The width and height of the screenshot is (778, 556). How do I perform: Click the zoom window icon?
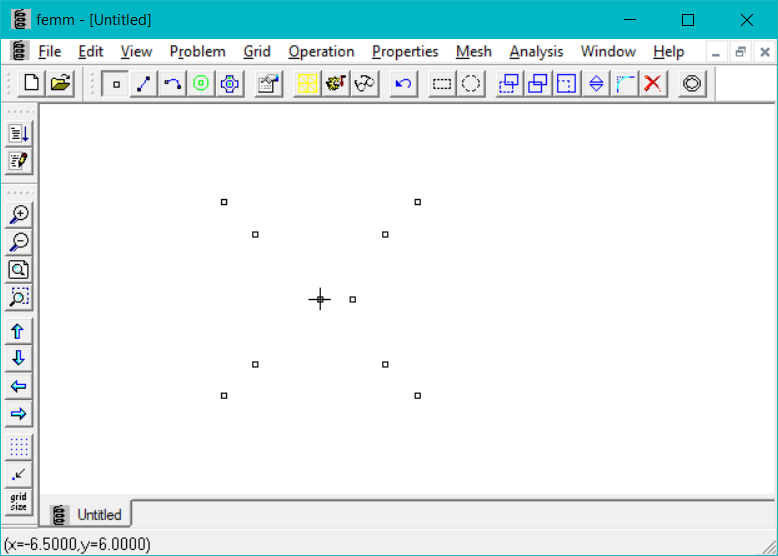pos(19,298)
